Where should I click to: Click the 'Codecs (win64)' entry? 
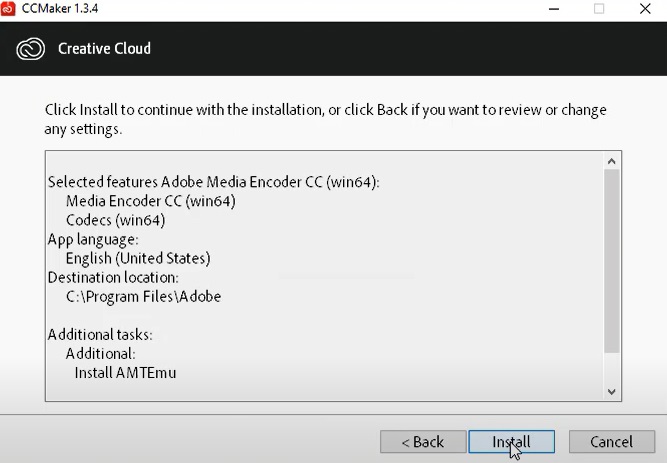(115, 220)
